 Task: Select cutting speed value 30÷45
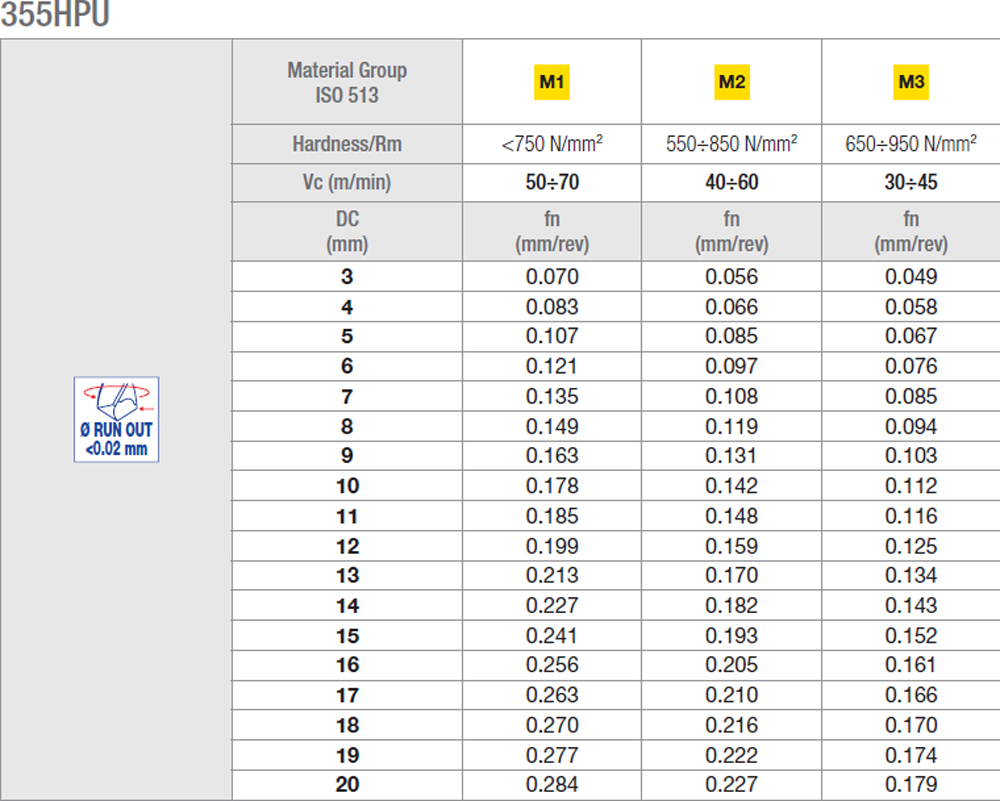911,182
